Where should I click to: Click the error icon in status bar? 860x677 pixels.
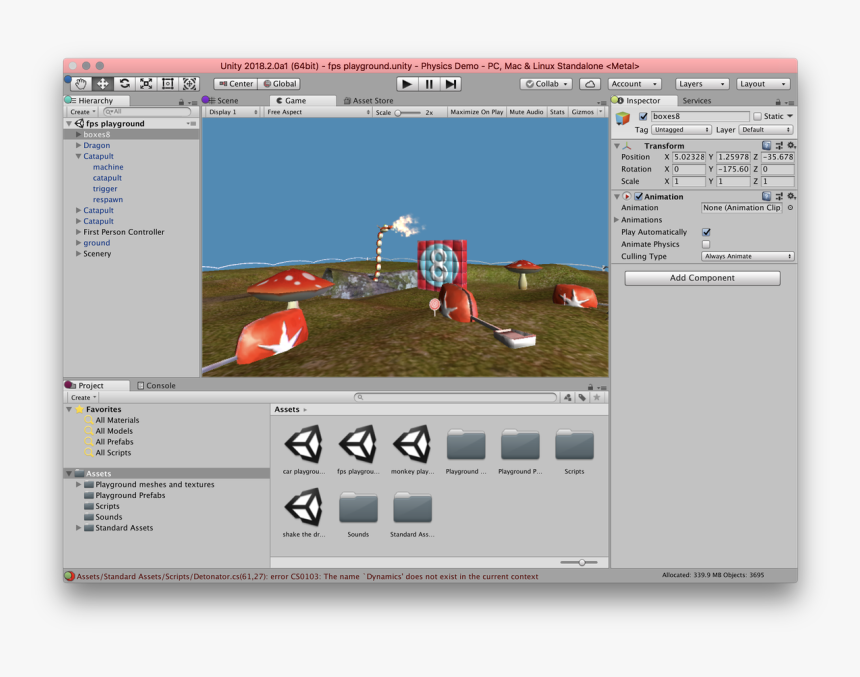coord(69,576)
